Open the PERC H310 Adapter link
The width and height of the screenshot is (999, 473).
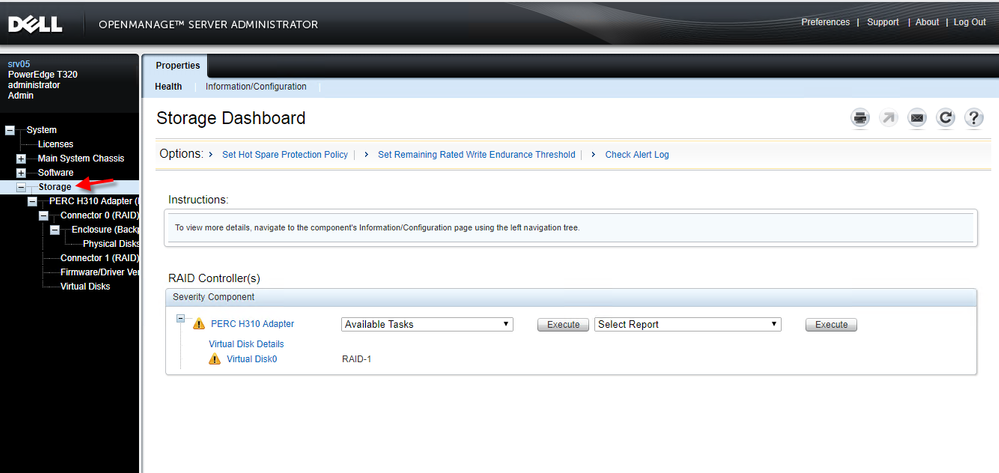tap(252, 324)
